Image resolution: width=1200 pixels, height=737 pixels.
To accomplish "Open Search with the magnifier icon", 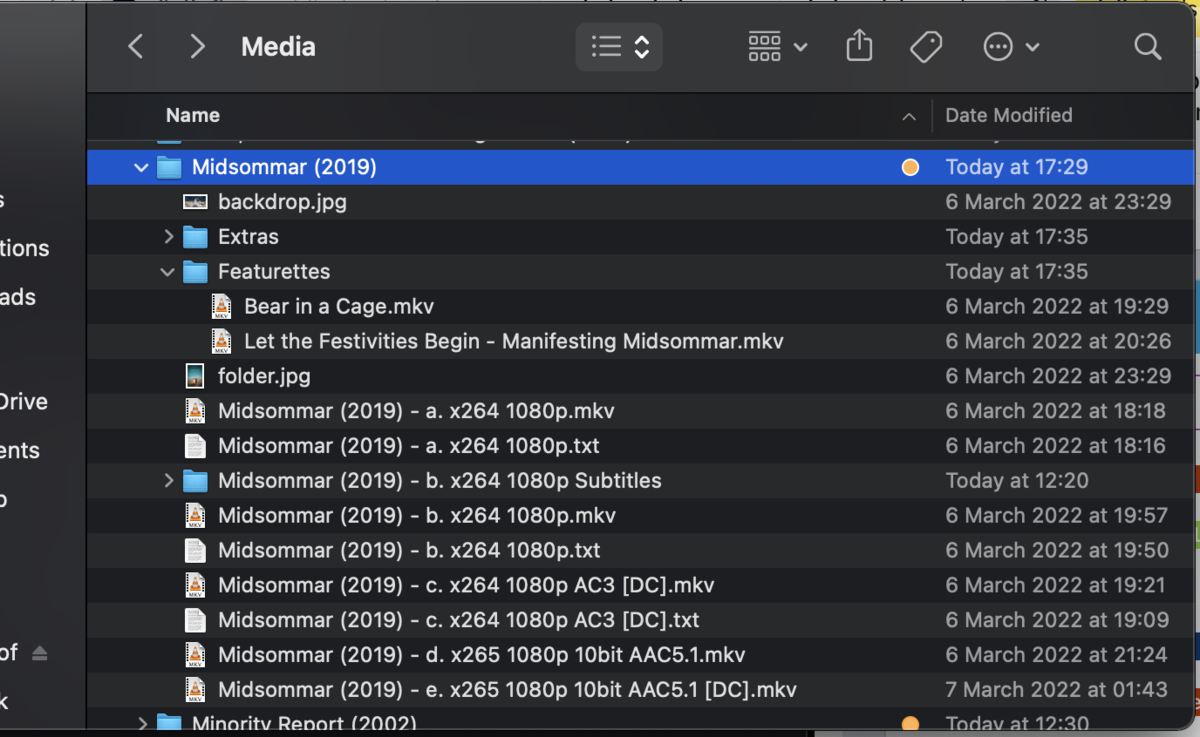I will (1147, 46).
